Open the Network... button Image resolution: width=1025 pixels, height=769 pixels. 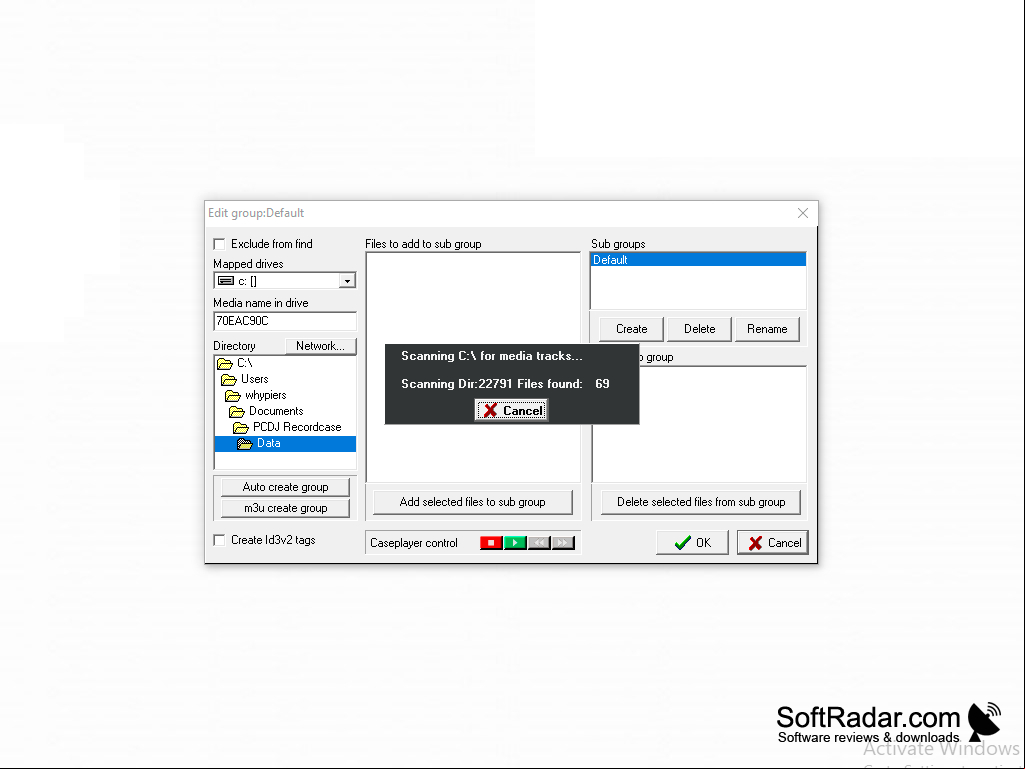pos(320,346)
